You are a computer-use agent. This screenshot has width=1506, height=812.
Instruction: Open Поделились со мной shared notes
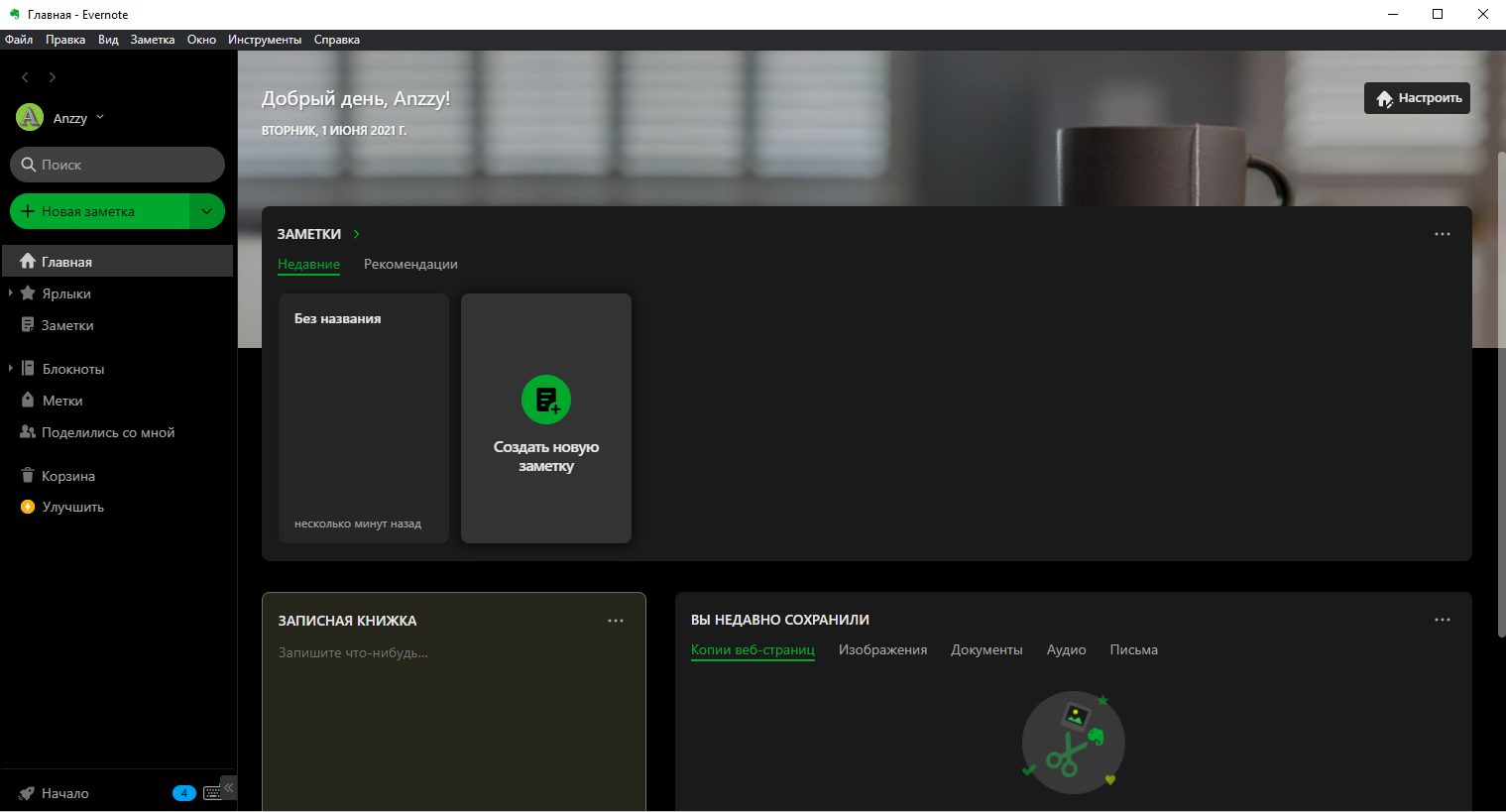[x=109, y=432]
